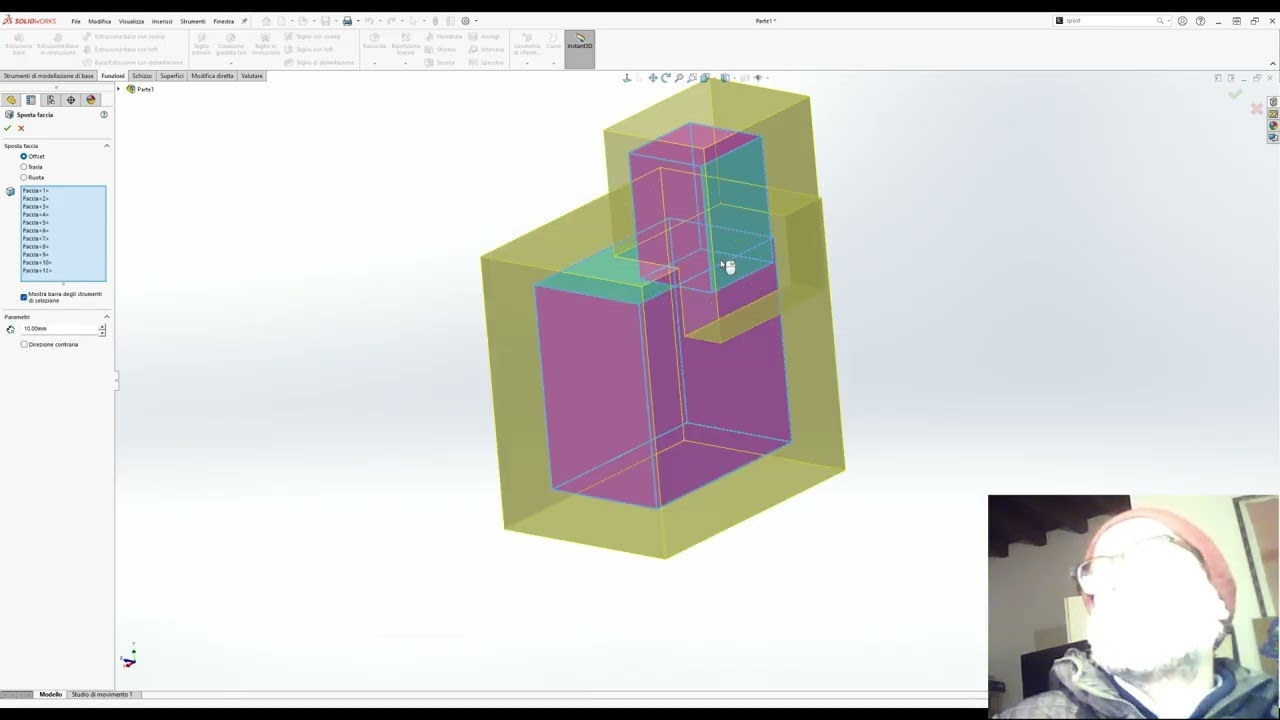Open the DisplayManager colored sphere tab
The image size is (1280, 720).
[91, 100]
